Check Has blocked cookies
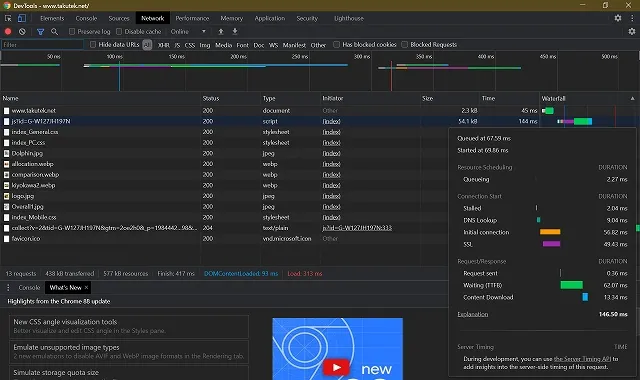Viewport: 640px width, 380px height. pos(336,44)
